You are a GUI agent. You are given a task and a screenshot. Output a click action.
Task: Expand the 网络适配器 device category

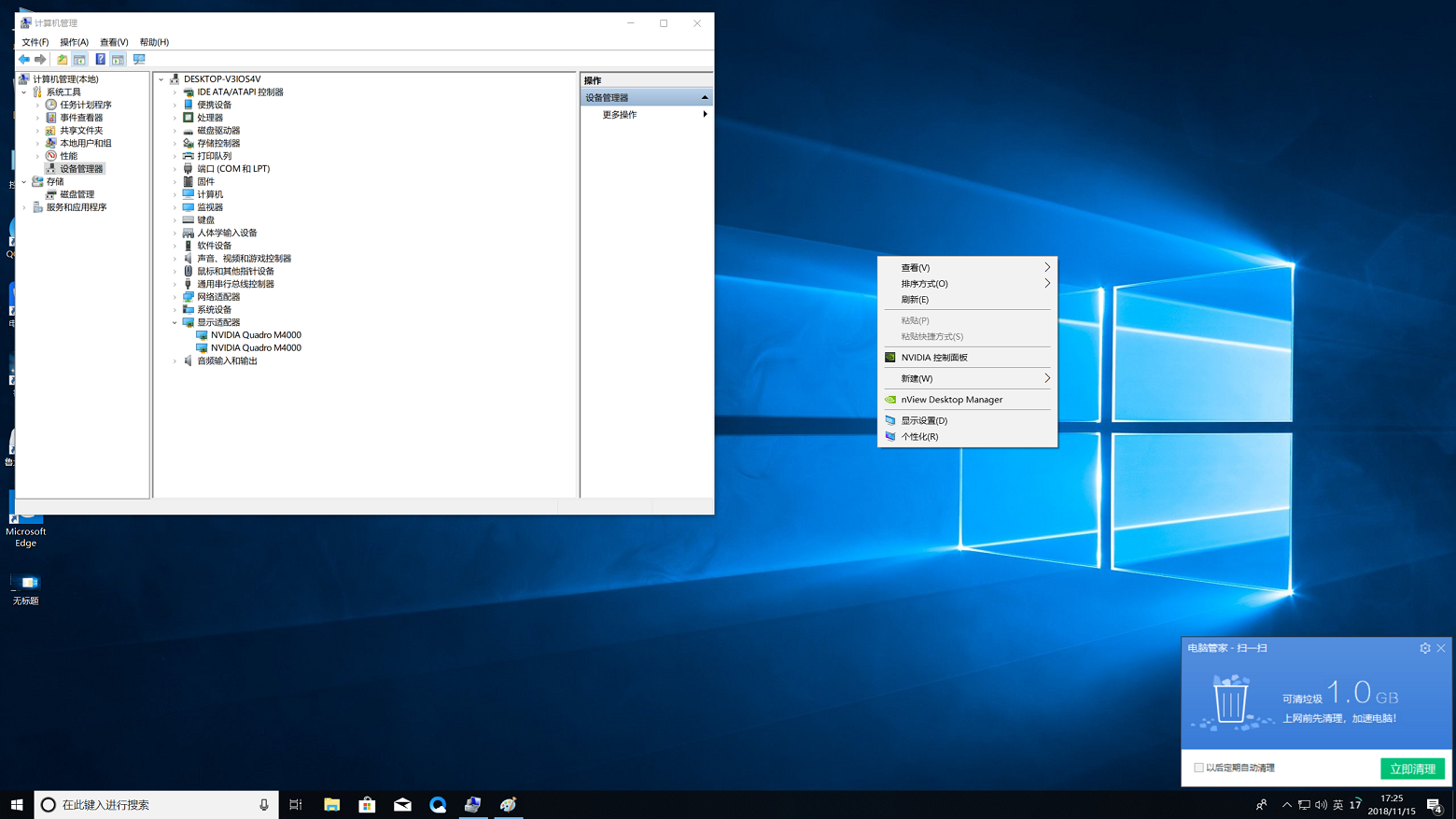[175, 297]
